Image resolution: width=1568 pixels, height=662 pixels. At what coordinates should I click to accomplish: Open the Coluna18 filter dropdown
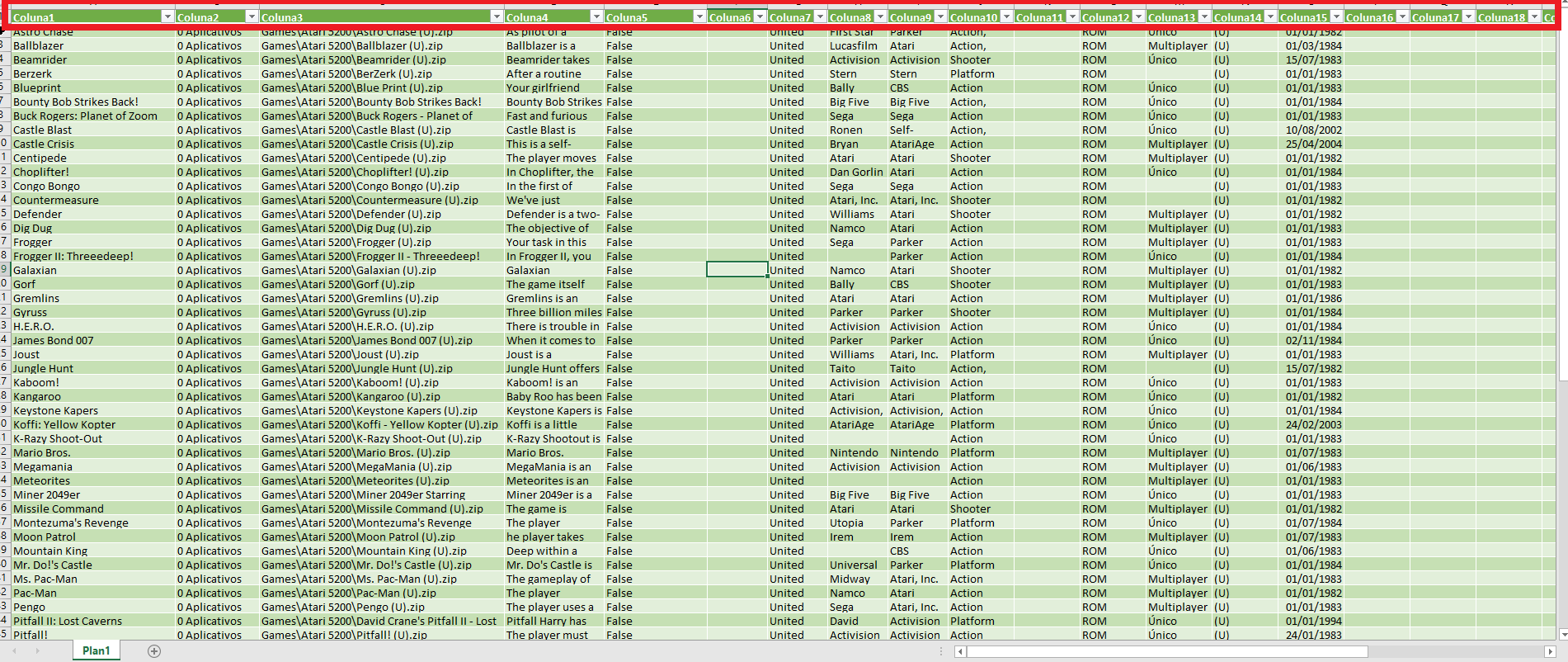(1534, 17)
